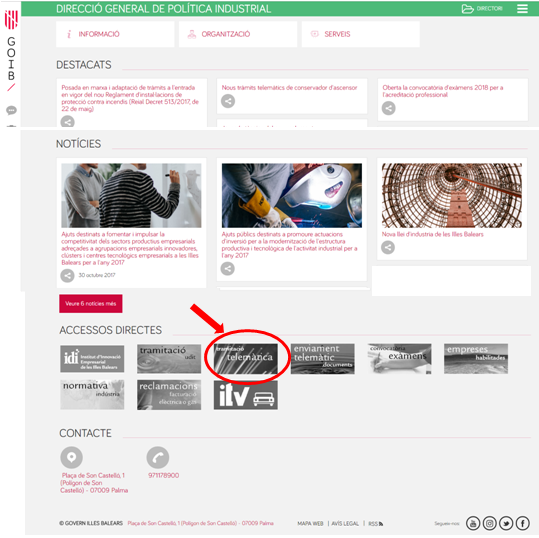Open the Organització menu
Screen dimensions: 539x538
pyautogui.click(x=238, y=34)
